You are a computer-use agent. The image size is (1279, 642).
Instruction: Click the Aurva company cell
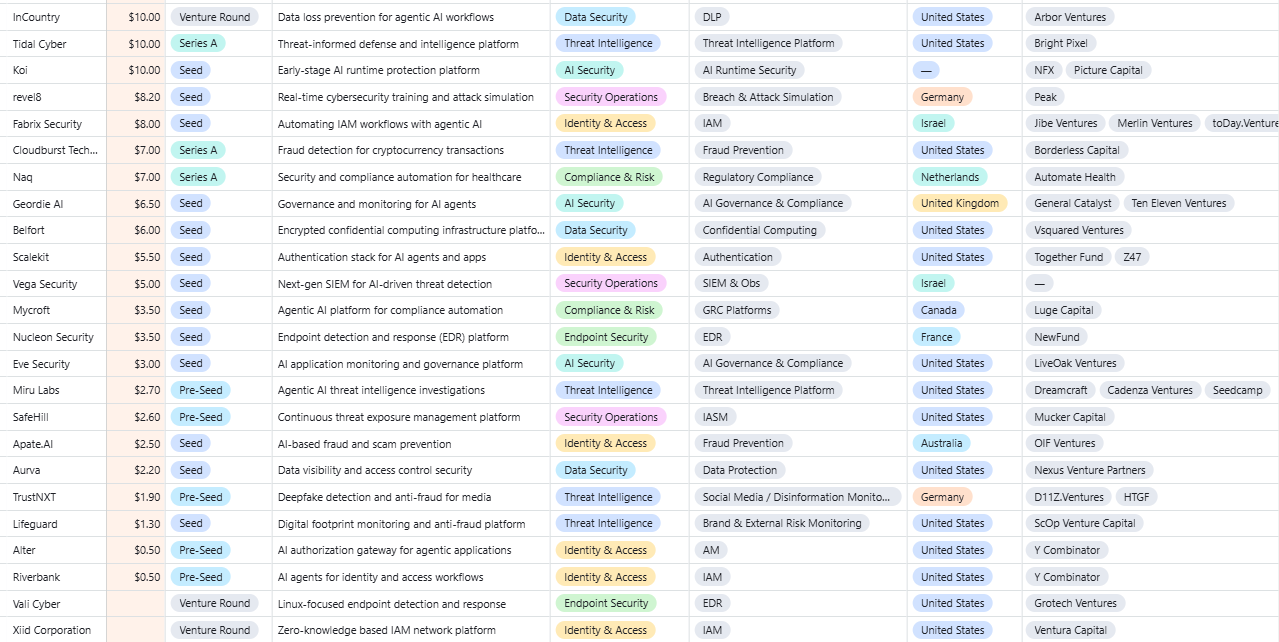pos(53,470)
